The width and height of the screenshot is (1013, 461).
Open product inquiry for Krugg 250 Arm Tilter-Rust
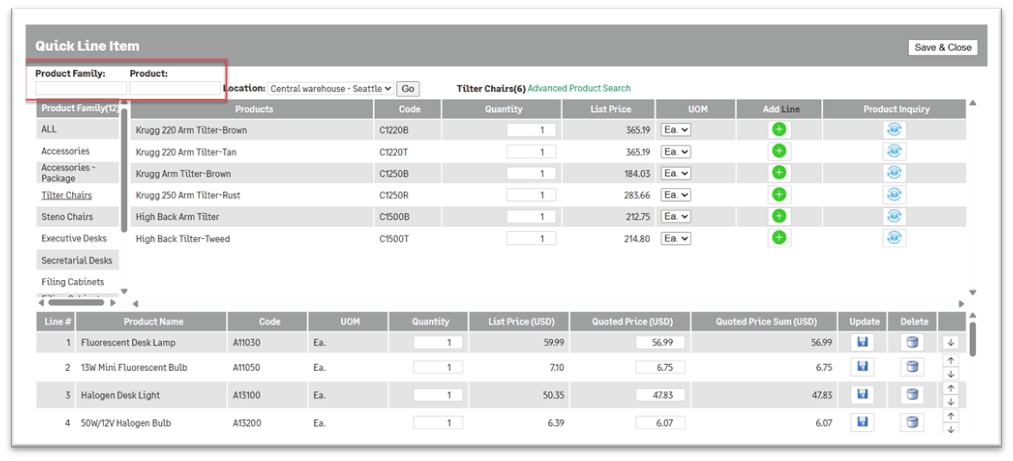894,195
